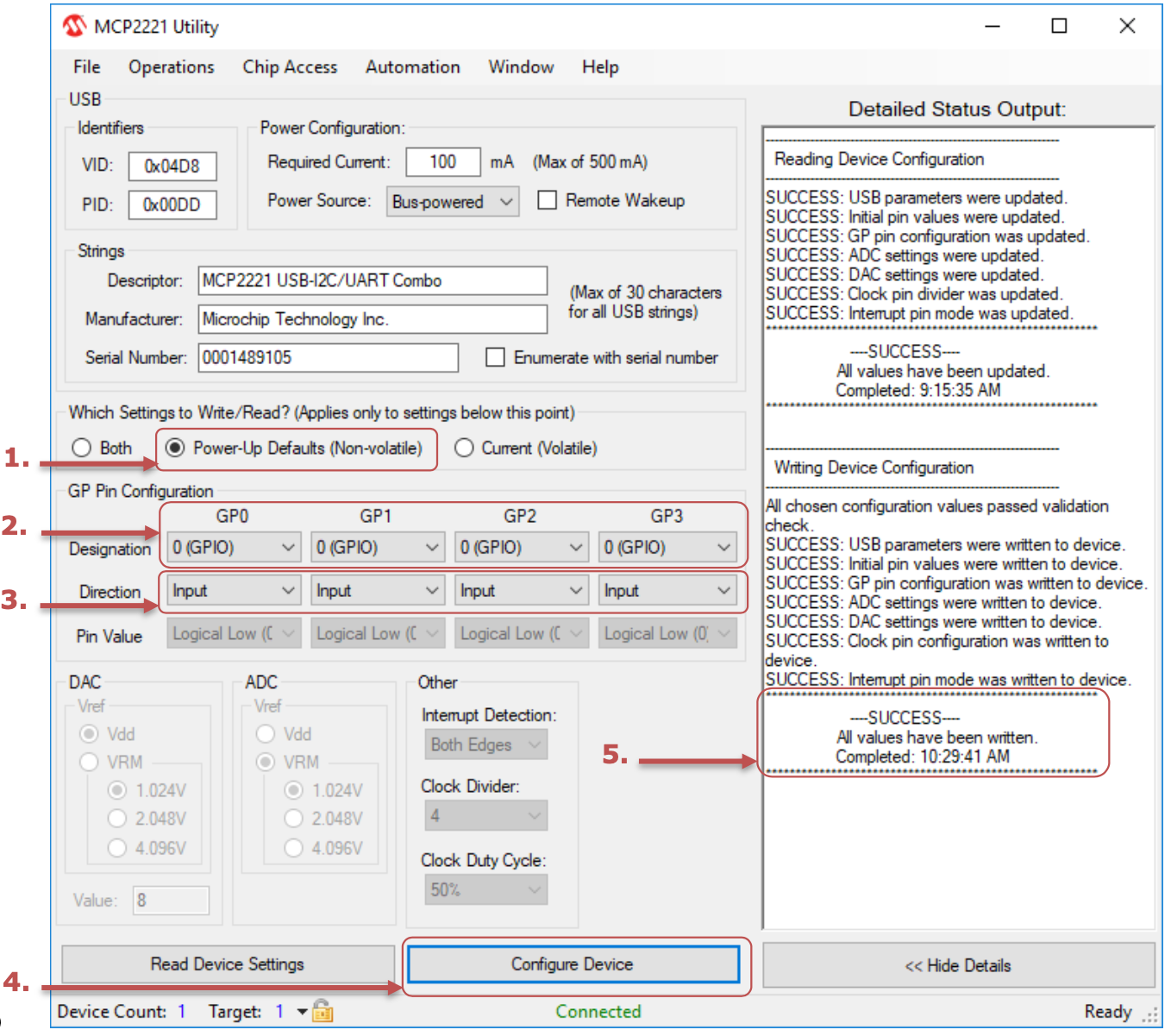Open the Automation menu

(413, 66)
